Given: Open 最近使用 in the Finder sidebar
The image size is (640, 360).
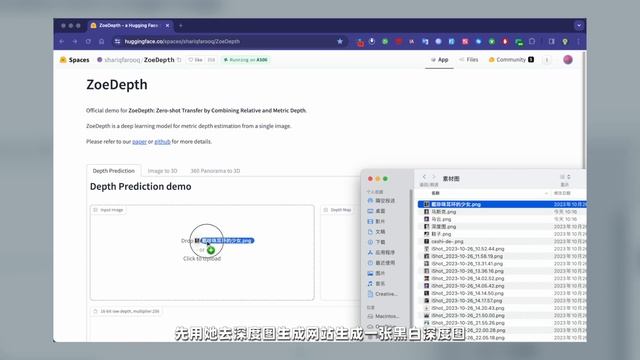Looking at the screenshot, I should click(x=381, y=263).
